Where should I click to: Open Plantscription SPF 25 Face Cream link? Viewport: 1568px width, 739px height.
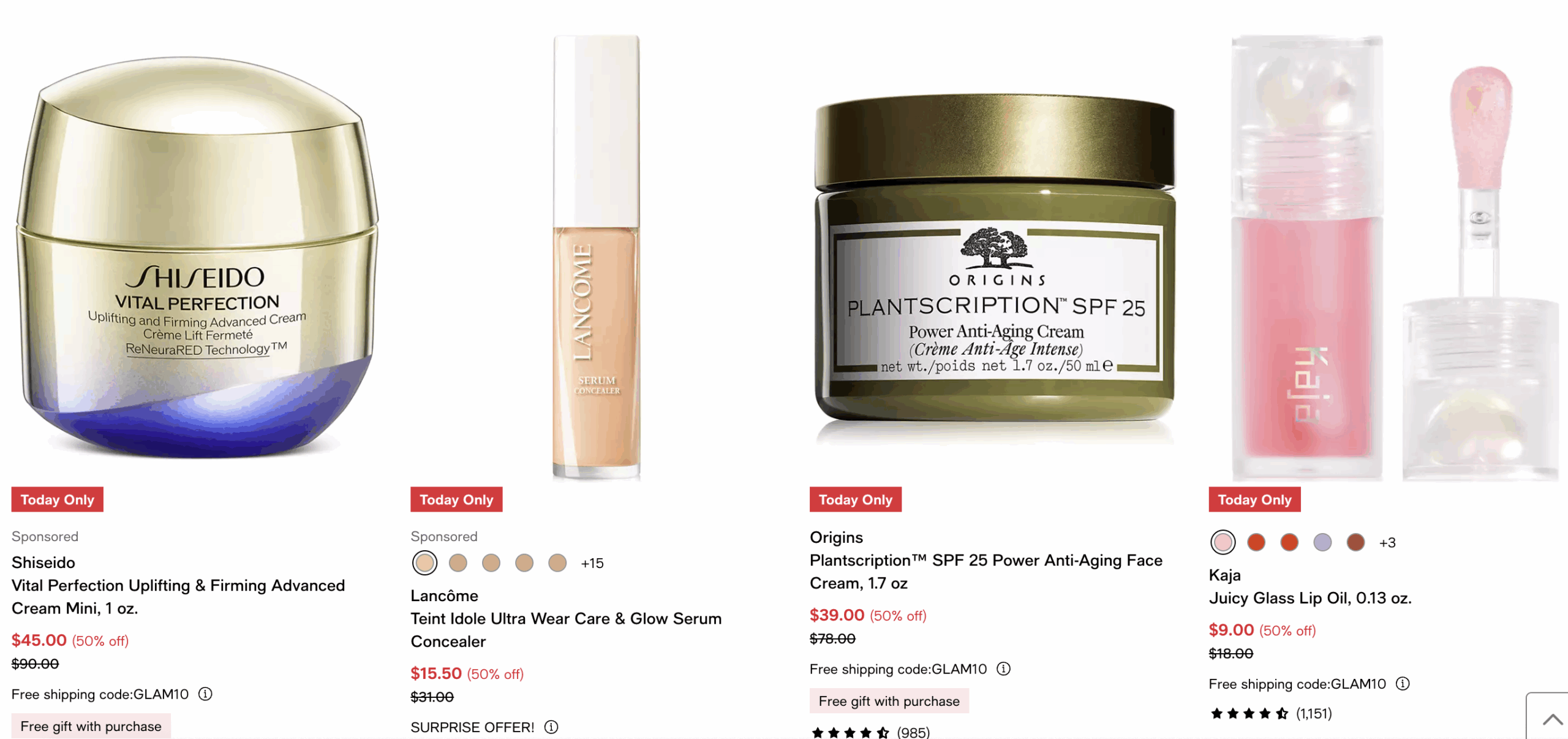click(x=986, y=571)
